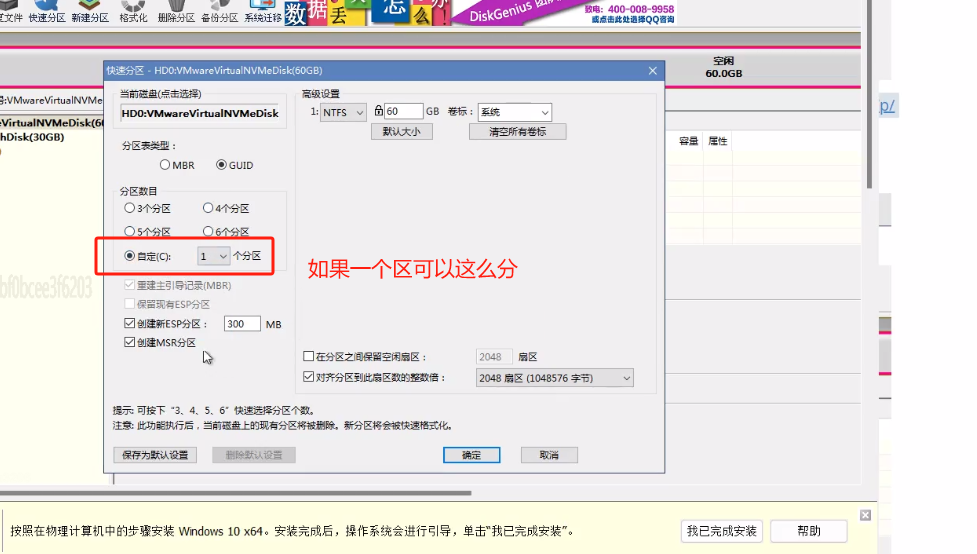Select VirtualNVMeDisk entry in the disk tree
The image size is (977, 554).
pos(52,123)
